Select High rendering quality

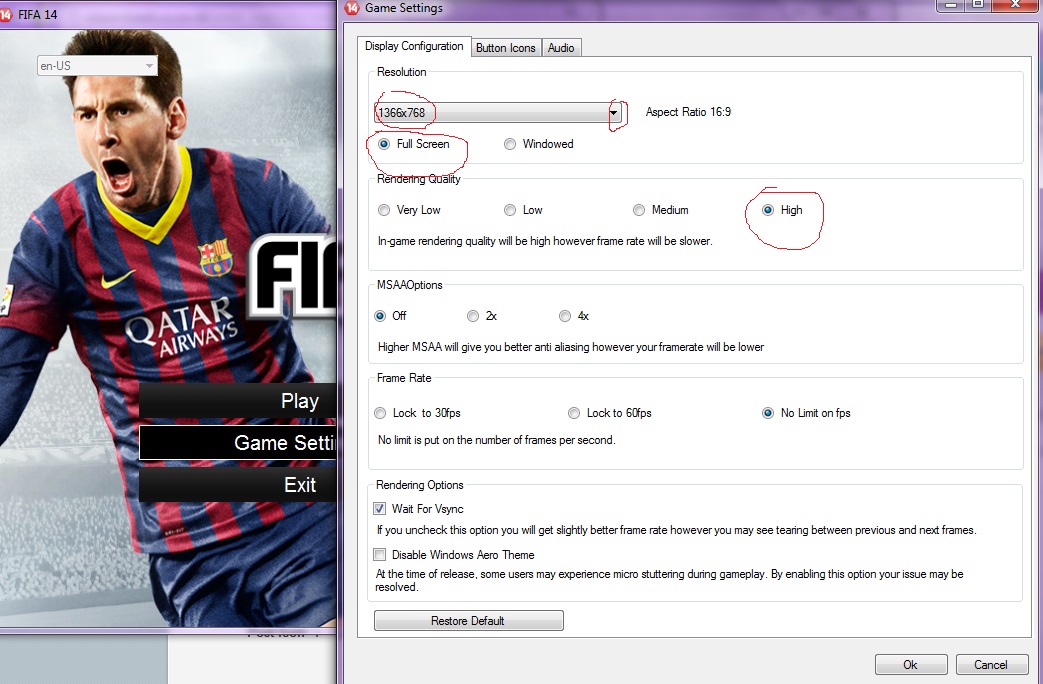(x=768, y=210)
